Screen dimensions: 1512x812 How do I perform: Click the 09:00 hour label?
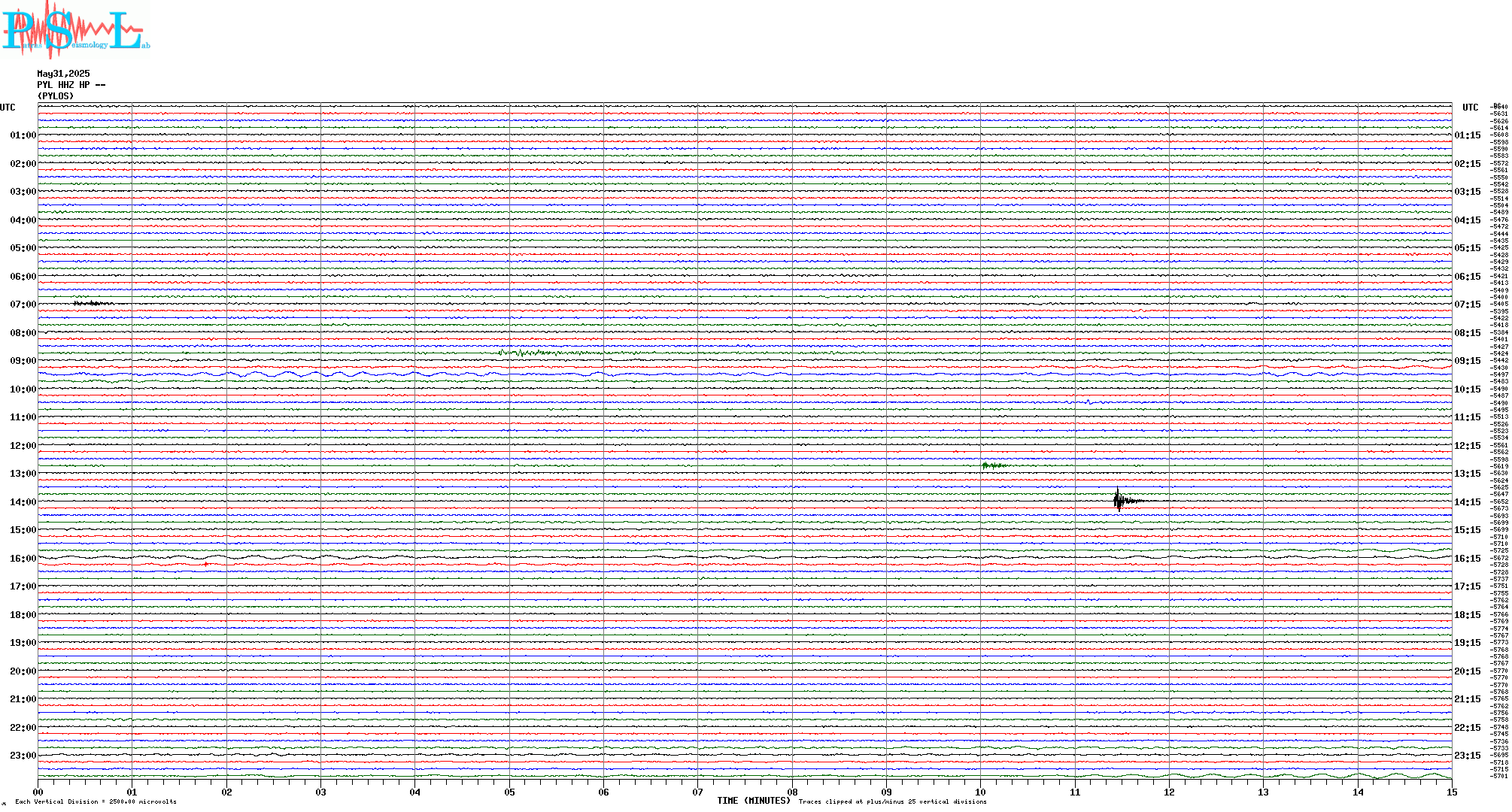(23, 361)
